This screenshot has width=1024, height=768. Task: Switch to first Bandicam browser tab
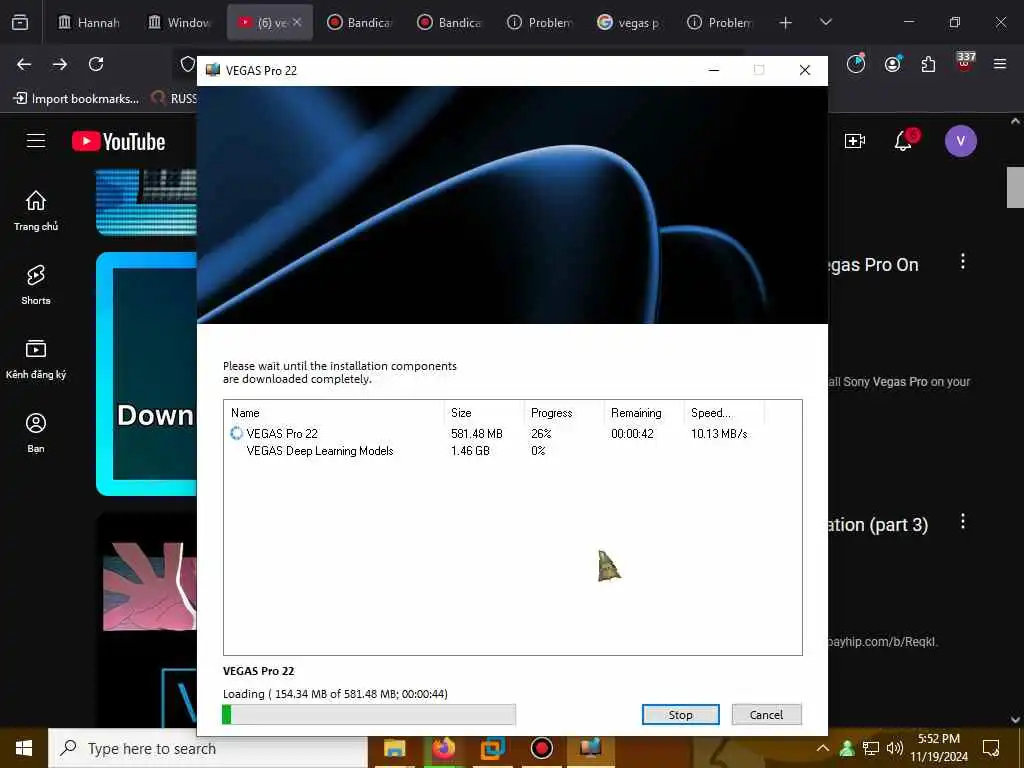359,23
